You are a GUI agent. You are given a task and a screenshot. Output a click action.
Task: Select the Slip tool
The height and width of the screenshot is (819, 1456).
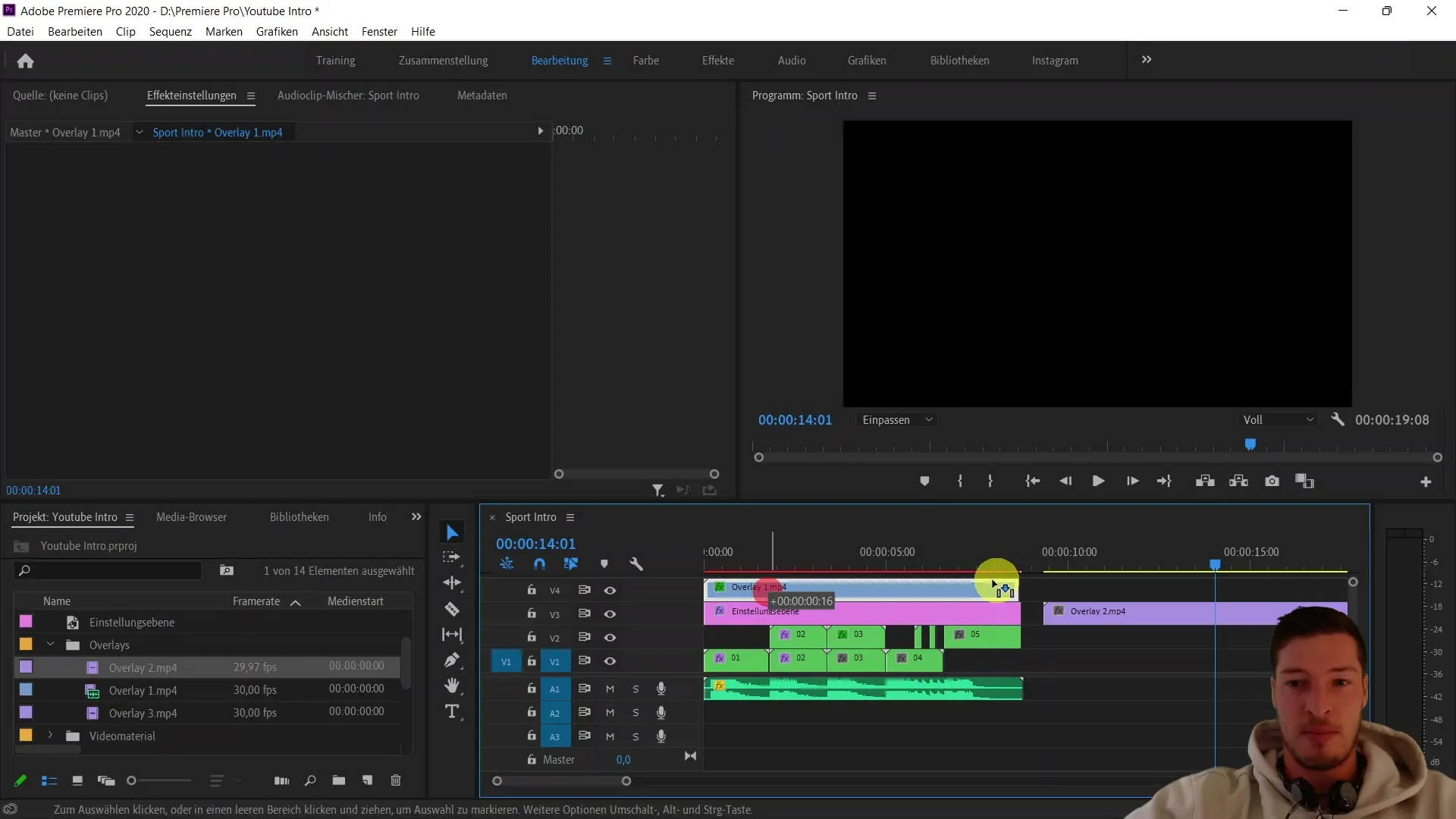tap(452, 635)
